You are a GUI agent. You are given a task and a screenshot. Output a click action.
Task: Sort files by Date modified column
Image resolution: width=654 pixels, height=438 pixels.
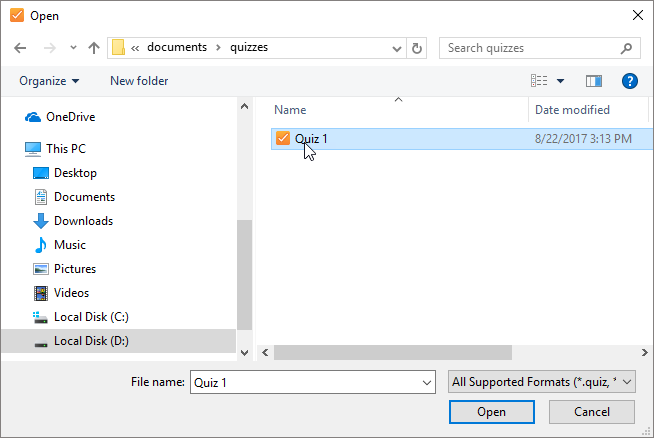pyautogui.click(x=572, y=110)
